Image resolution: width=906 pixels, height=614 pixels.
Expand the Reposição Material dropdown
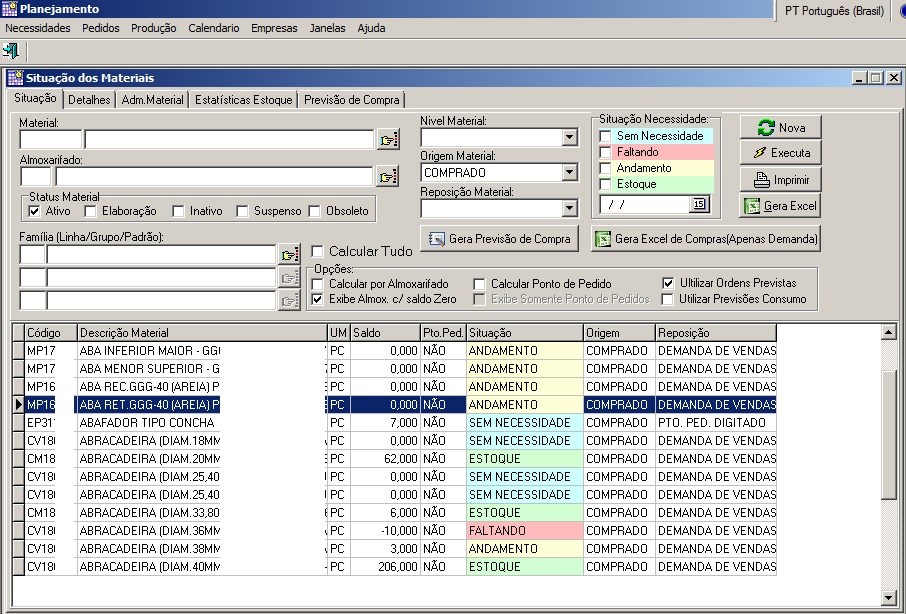pyautogui.click(x=569, y=208)
